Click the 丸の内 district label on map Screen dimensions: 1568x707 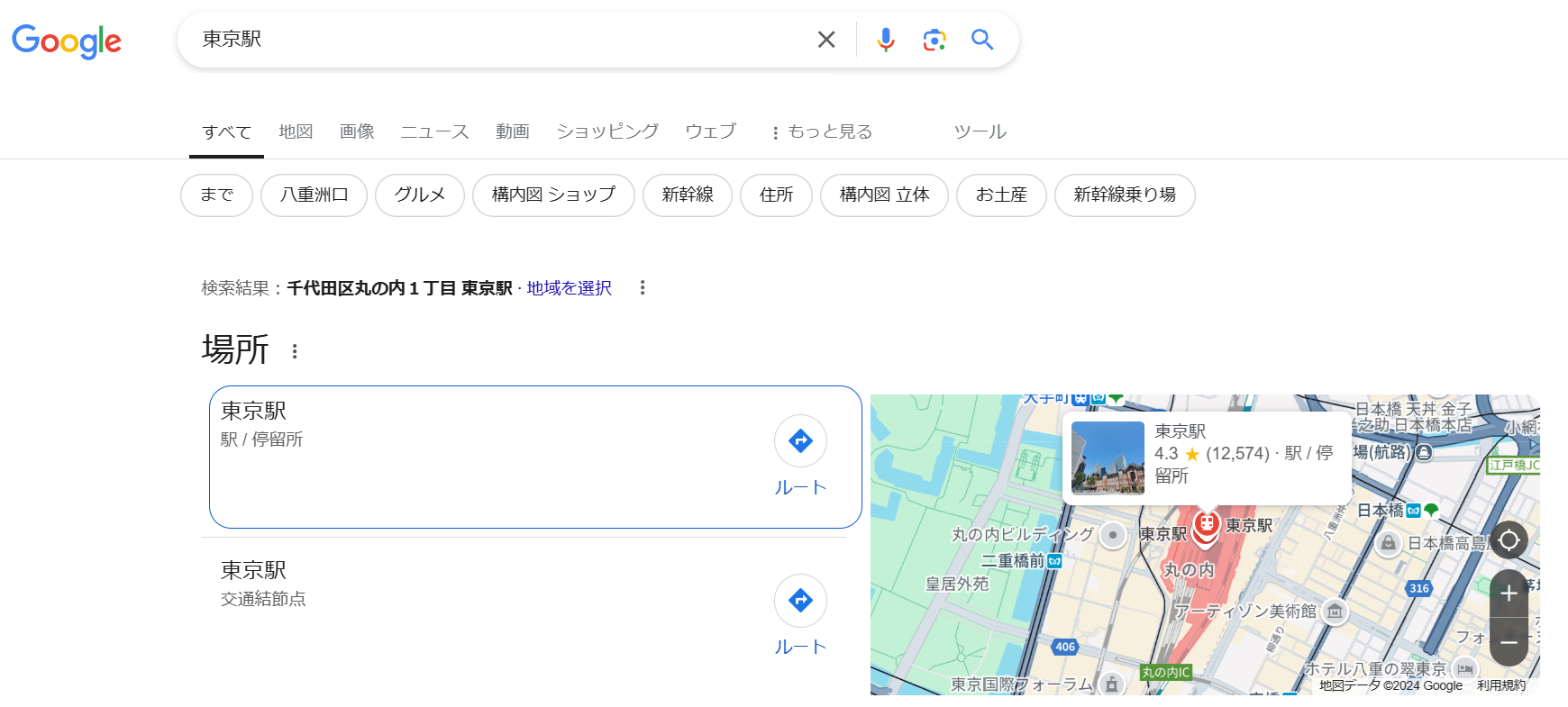[x=1189, y=570]
